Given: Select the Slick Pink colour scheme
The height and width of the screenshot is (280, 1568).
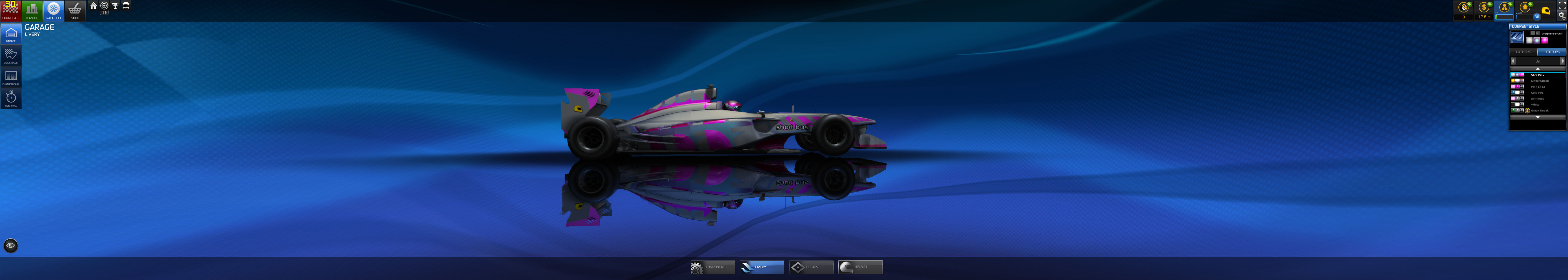Looking at the screenshot, I should [1538, 75].
